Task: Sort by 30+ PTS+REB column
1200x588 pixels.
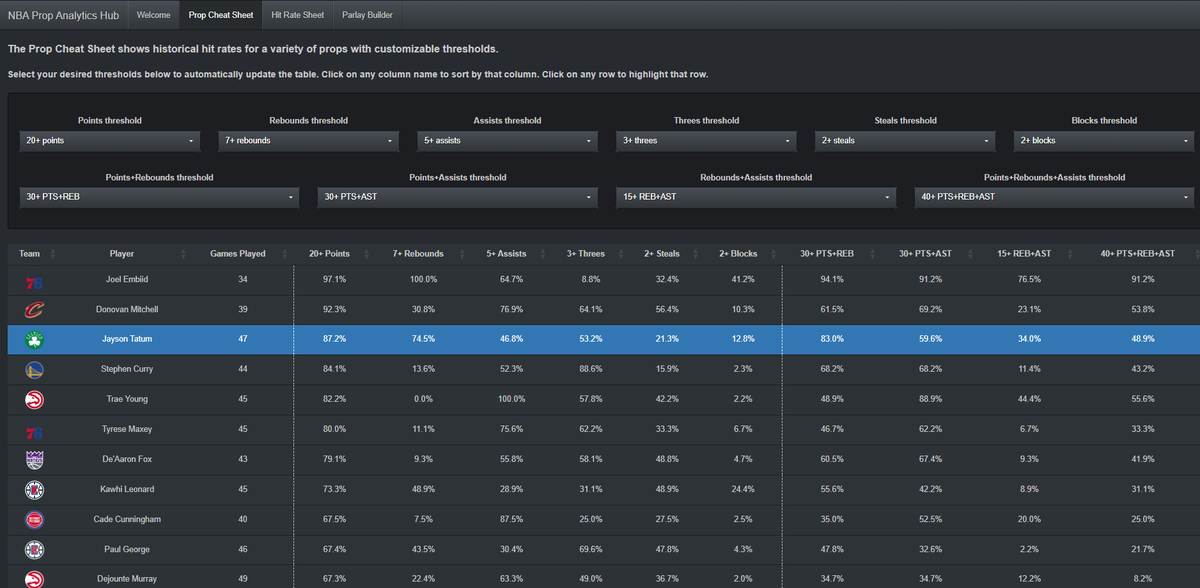Action: pyautogui.click(x=828, y=254)
